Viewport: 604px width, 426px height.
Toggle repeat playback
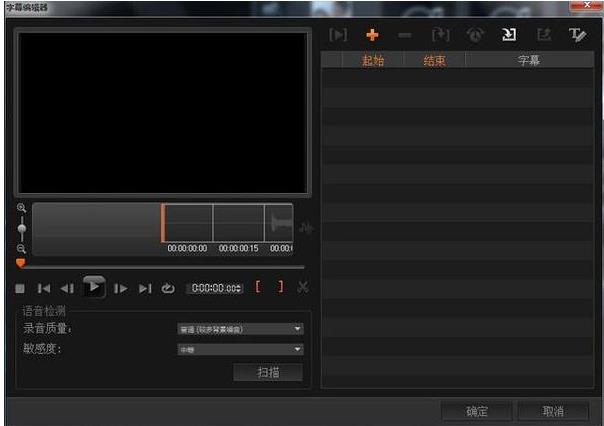[x=168, y=288]
